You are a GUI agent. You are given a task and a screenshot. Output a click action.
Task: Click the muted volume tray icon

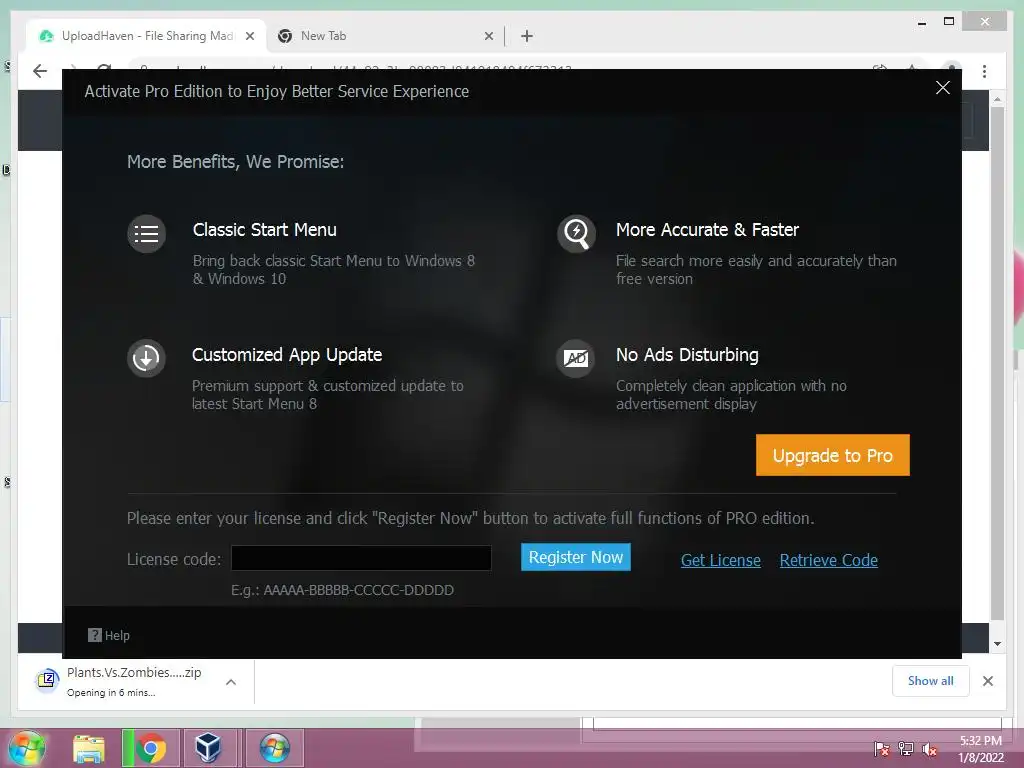[929, 749]
